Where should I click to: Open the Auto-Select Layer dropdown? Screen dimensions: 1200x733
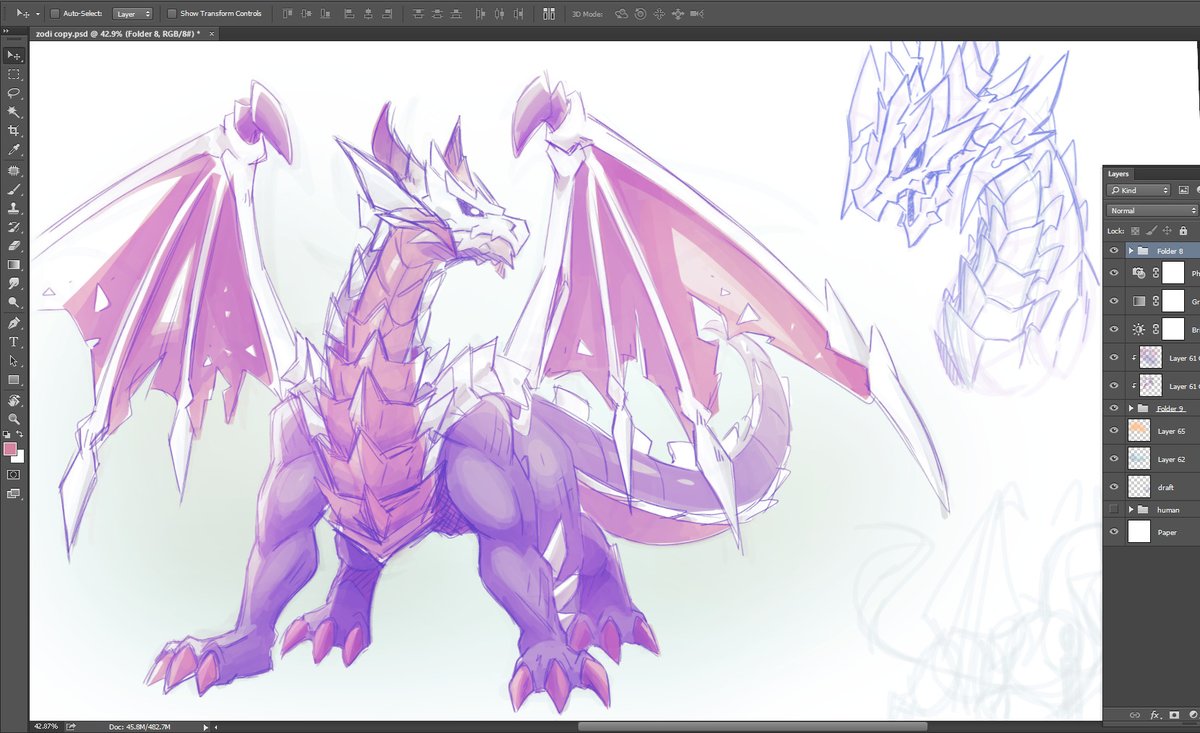(x=132, y=14)
